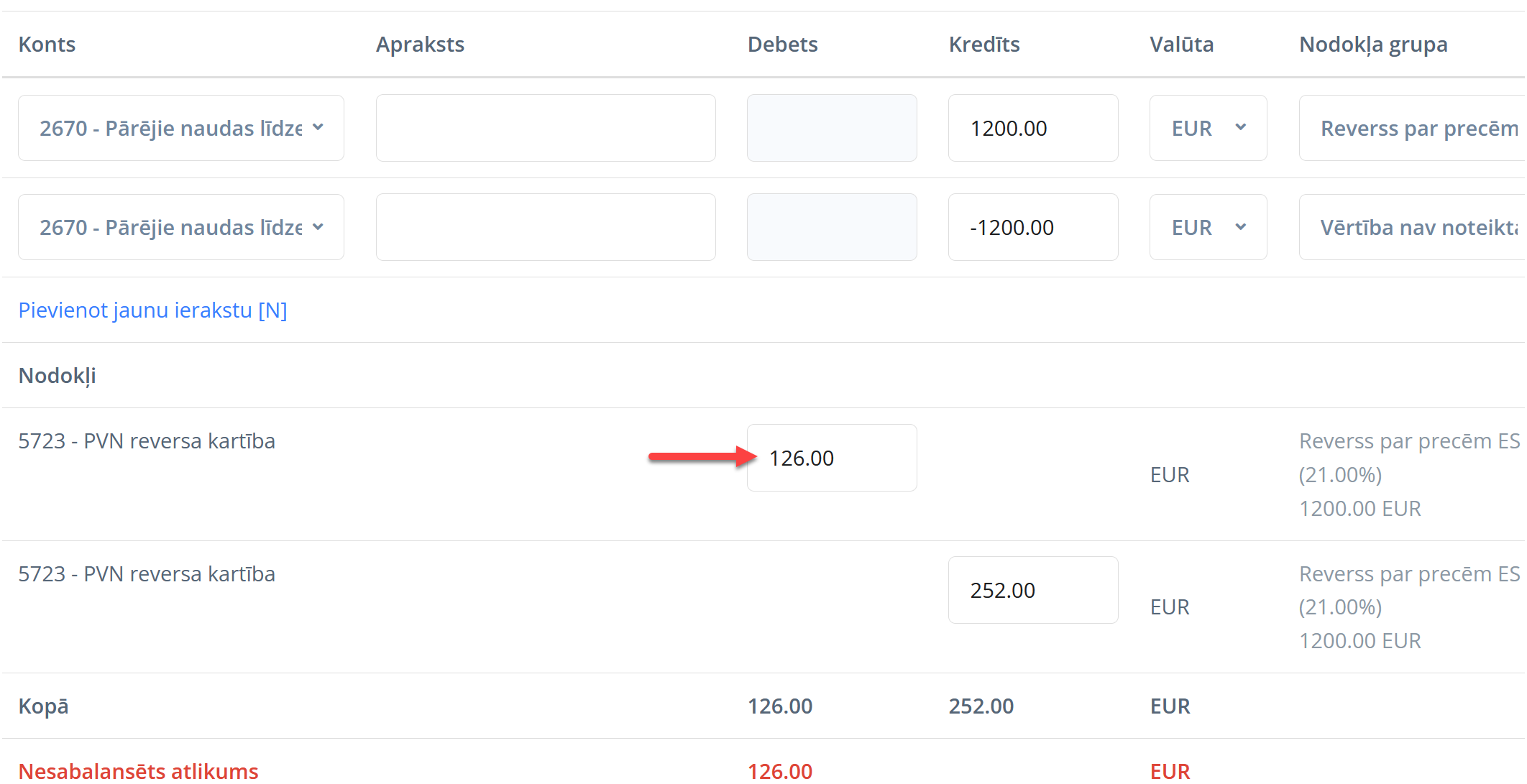Screen dimensions: 1527x784
Task: Click second row Debets input field
Action: [831, 227]
